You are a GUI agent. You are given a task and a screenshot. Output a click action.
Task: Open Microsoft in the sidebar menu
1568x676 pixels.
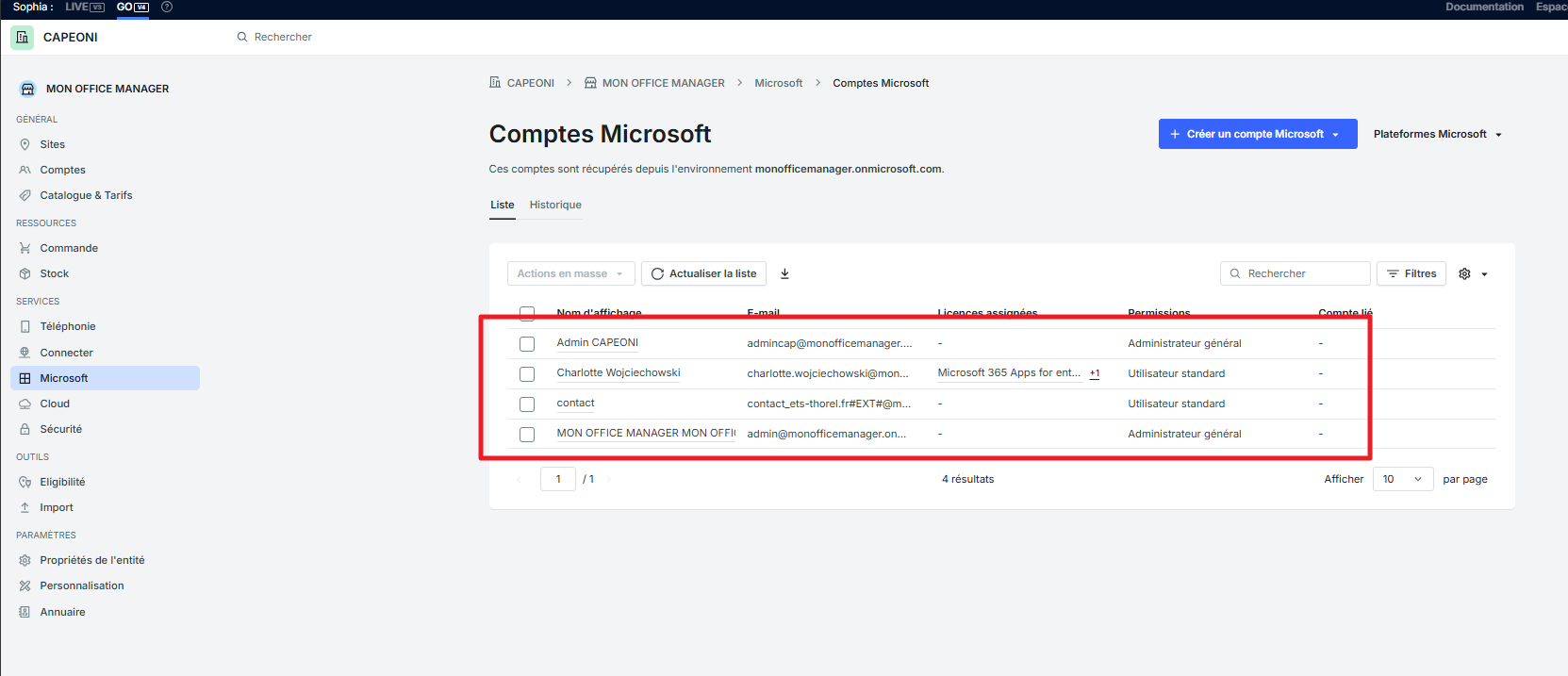105,378
